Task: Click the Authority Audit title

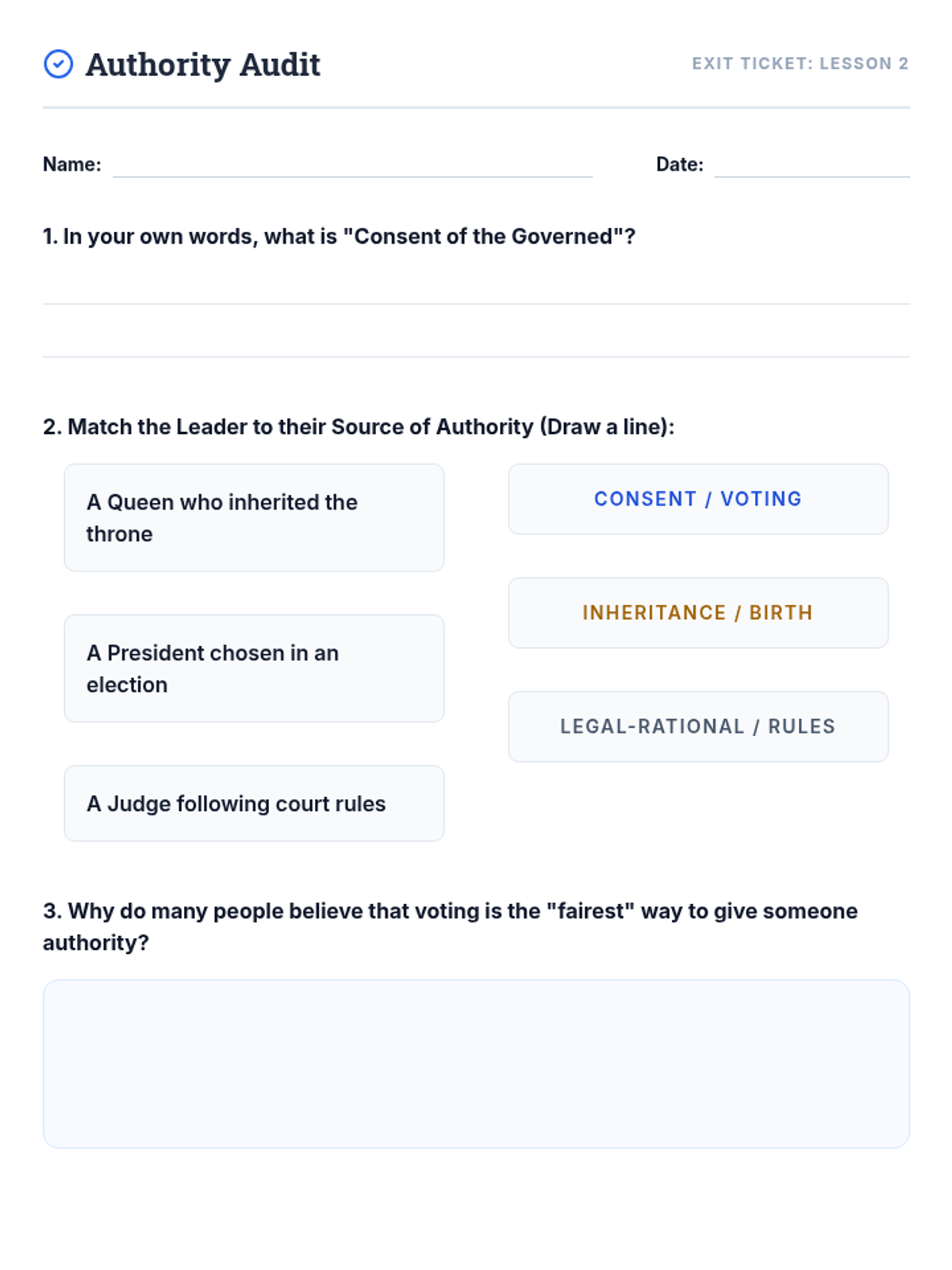Action: point(203,64)
